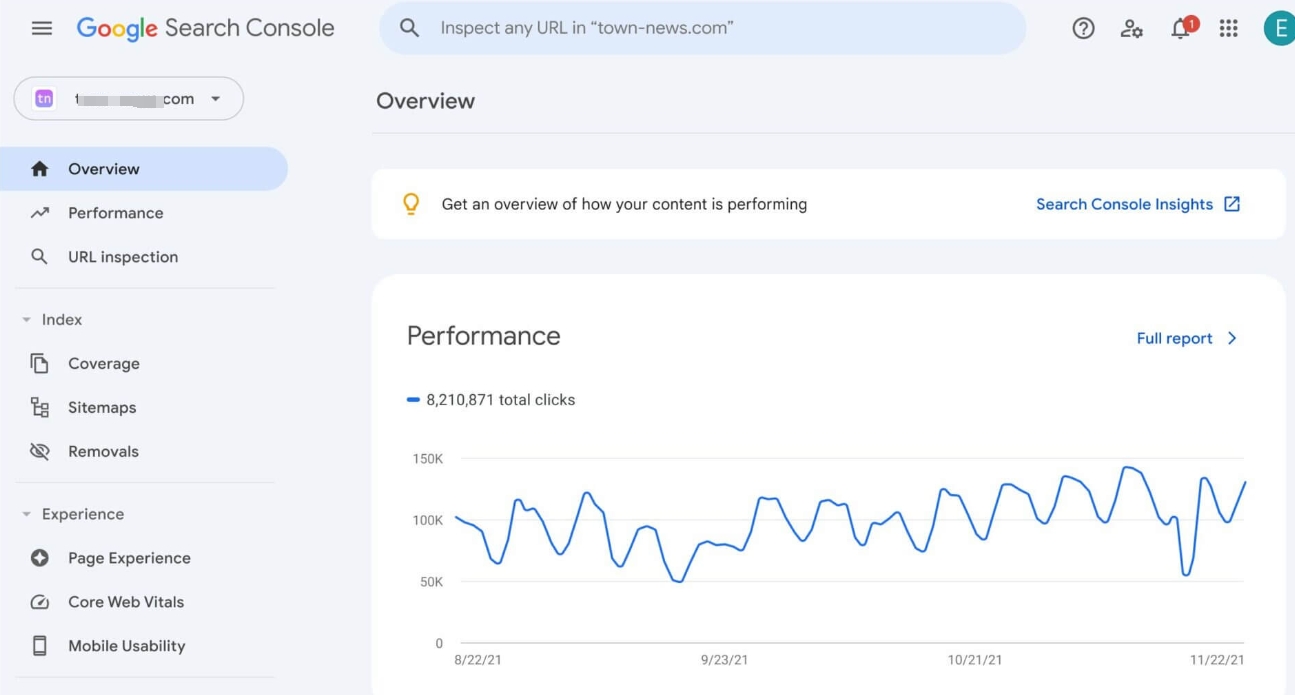
Task: Click the purple tn property icon
Action: click(44, 98)
